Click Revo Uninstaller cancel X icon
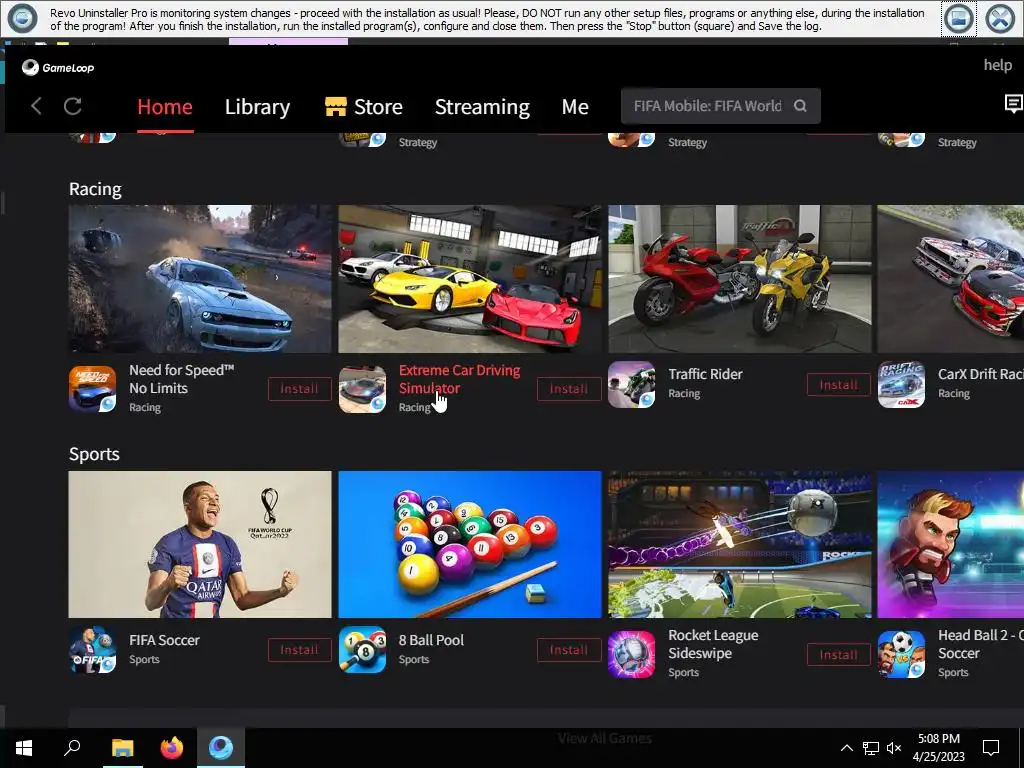Image resolution: width=1024 pixels, height=768 pixels. 1000,19
